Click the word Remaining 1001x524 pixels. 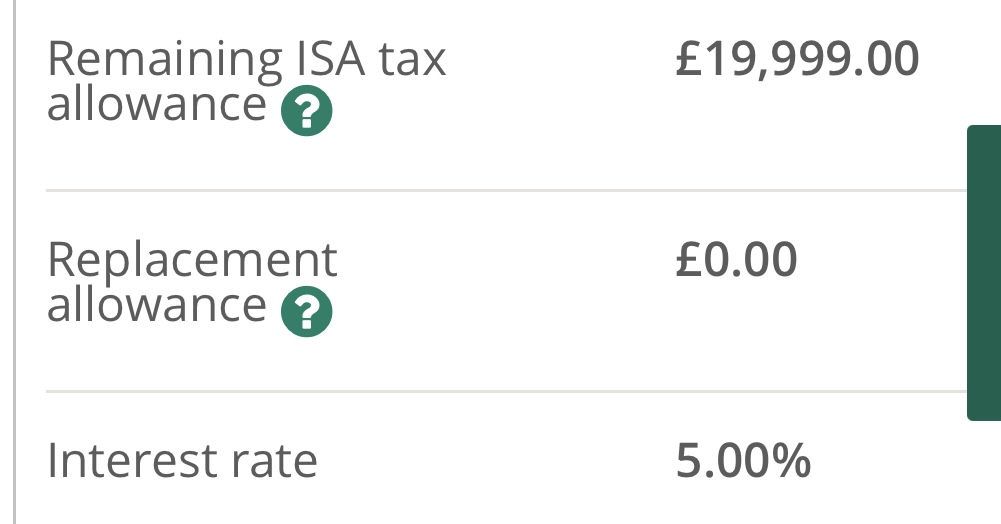(165, 61)
